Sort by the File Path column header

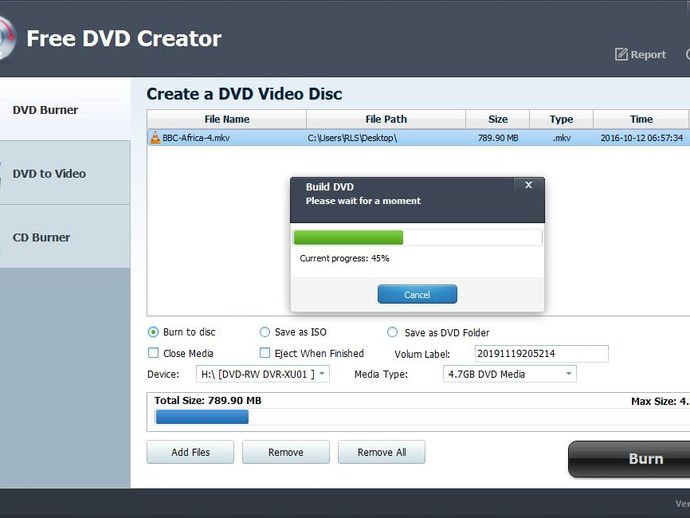pyautogui.click(x=386, y=119)
